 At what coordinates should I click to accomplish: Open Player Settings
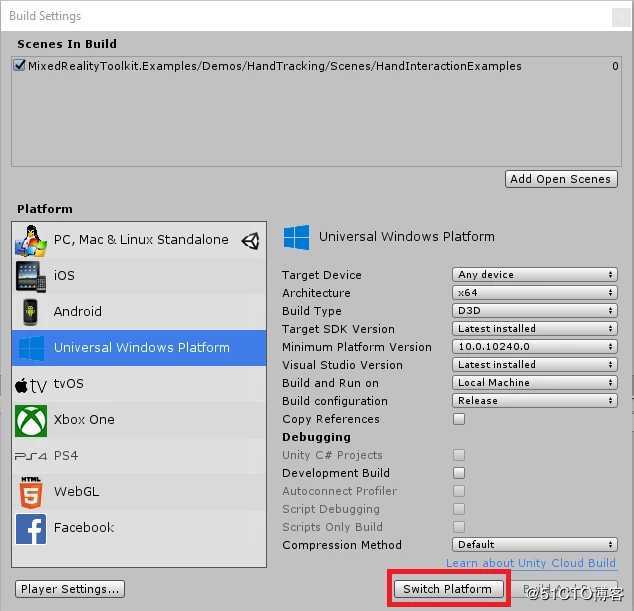[70, 589]
